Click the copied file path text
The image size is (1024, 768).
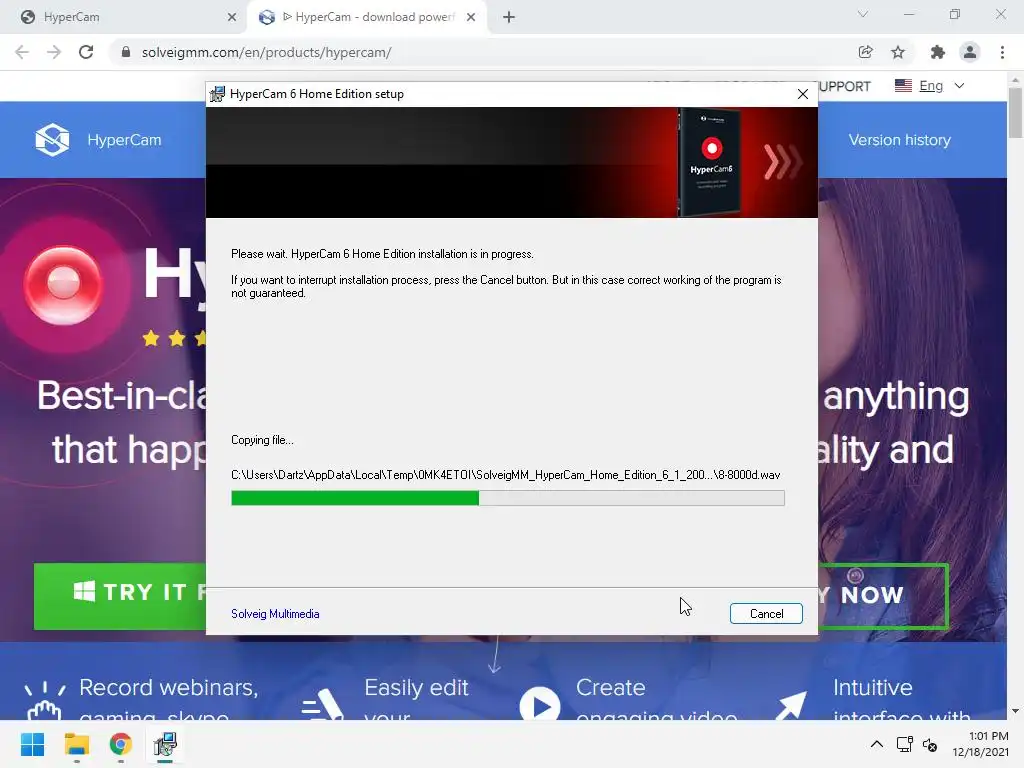[x=505, y=475]
